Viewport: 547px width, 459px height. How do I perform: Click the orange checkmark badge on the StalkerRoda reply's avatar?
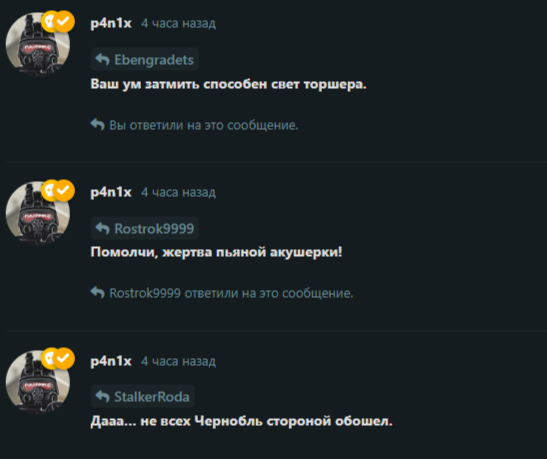click(x=63, y=358)
